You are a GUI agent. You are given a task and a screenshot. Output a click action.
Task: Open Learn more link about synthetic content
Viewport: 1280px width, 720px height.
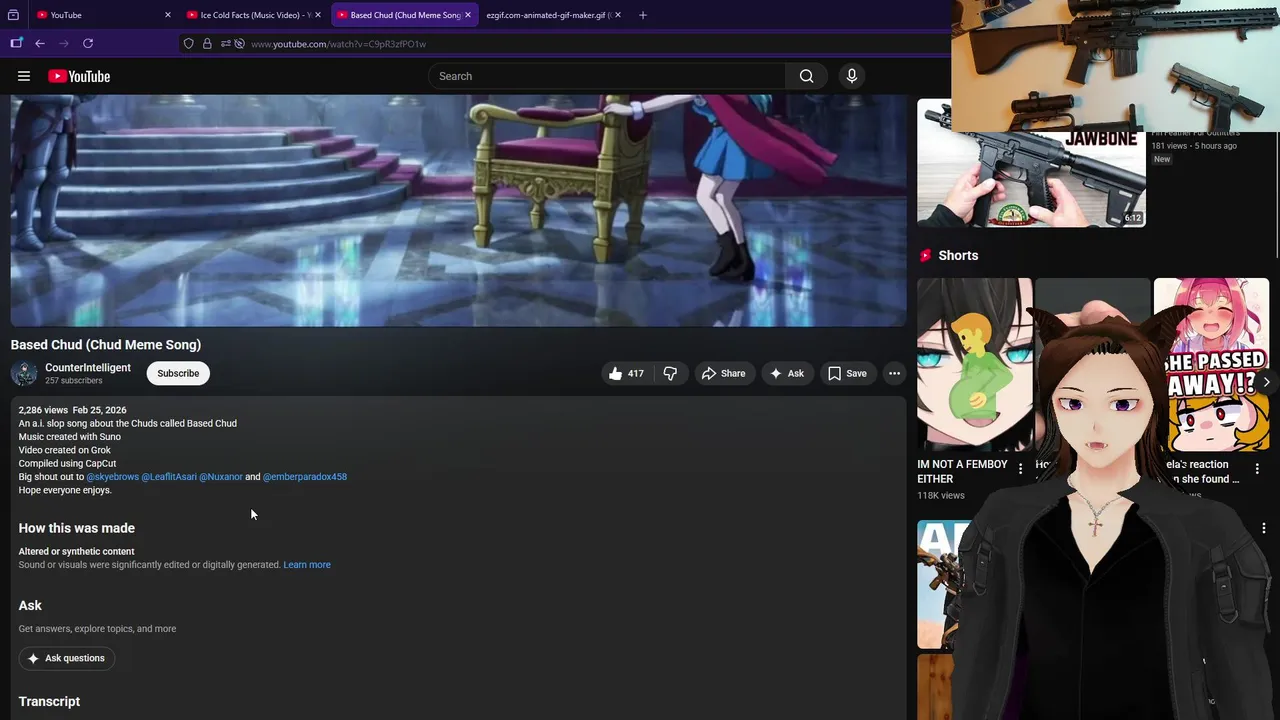click(x=307, y=565)
